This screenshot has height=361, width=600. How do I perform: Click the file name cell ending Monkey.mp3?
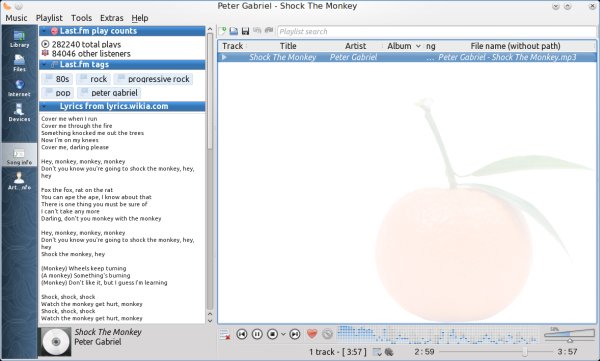point(507,57)
